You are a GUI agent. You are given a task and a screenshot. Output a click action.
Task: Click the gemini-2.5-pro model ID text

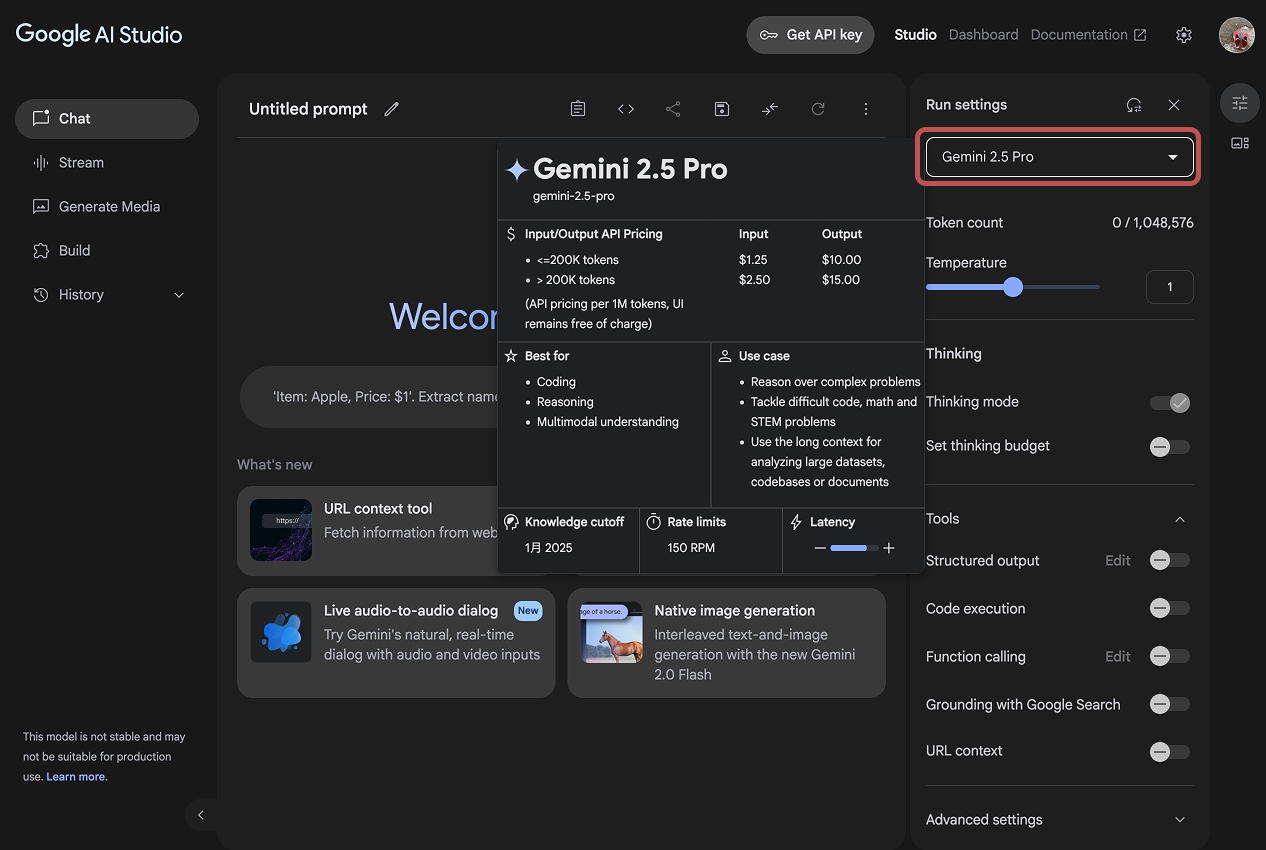pos(574,196)
